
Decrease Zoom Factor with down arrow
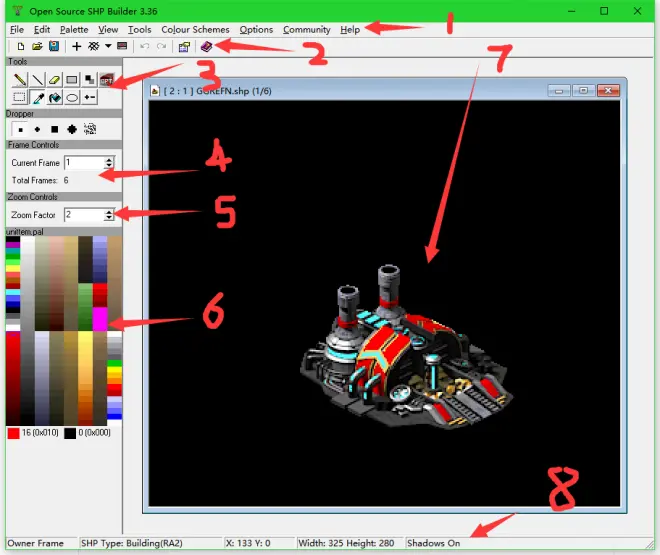tap(109, 218)
